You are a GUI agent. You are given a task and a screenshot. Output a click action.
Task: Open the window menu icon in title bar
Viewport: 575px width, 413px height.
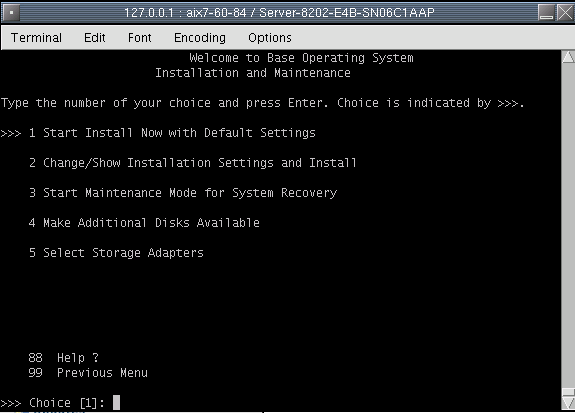pyautogui.click(x=11, y=12)
